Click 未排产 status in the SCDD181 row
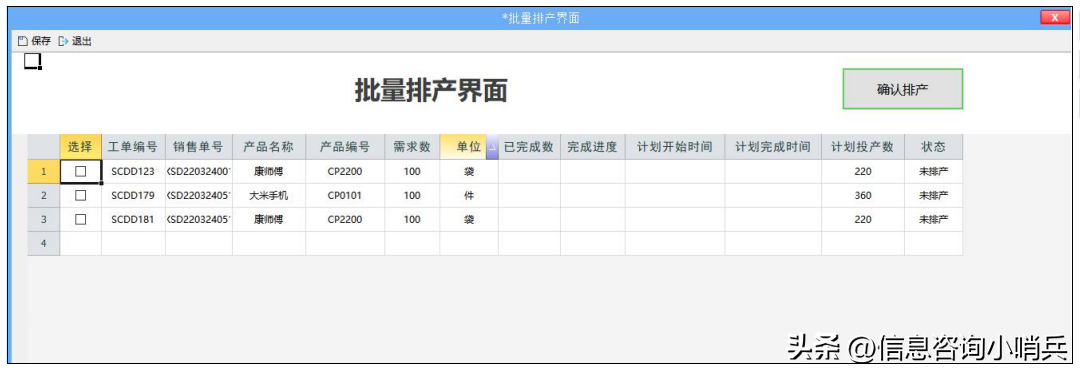Viewport: 1080px width, 374px height. pyautogui.click(x=933, y=219)
